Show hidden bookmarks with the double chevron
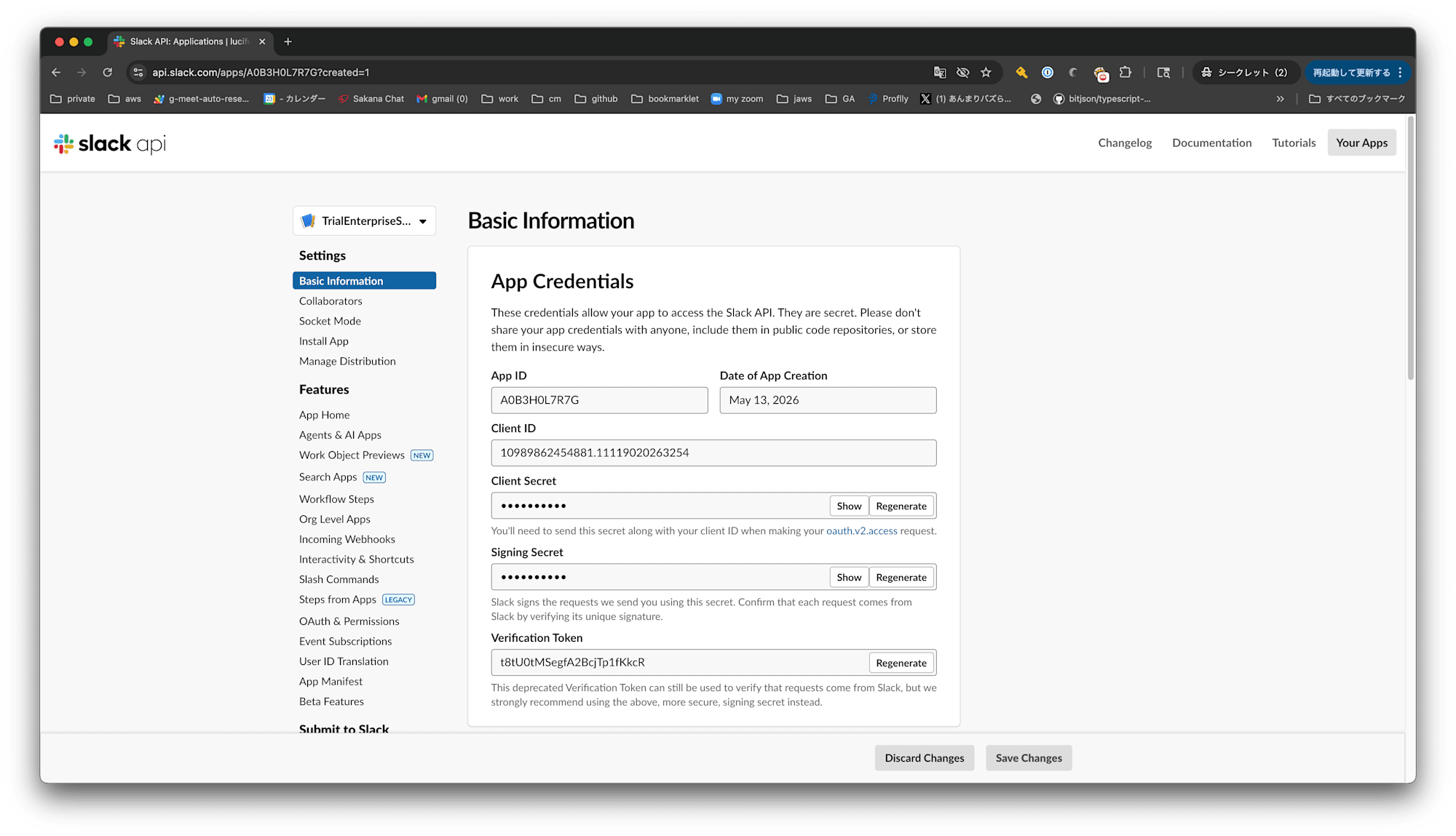Viewport: 1456px width, 836px height. [x=1280, y=99]
